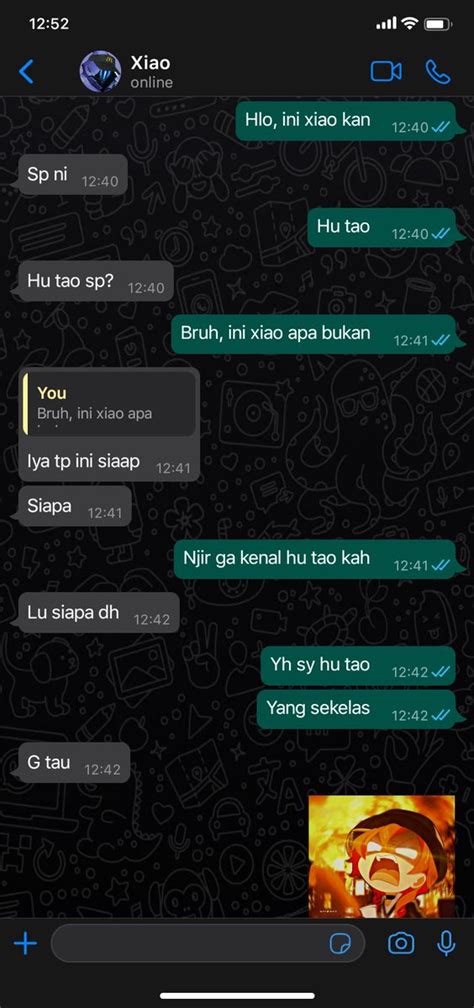The width and height of the screenshot is (474, 1008).
Task: Open the camera to take photo
Action: 401,944
